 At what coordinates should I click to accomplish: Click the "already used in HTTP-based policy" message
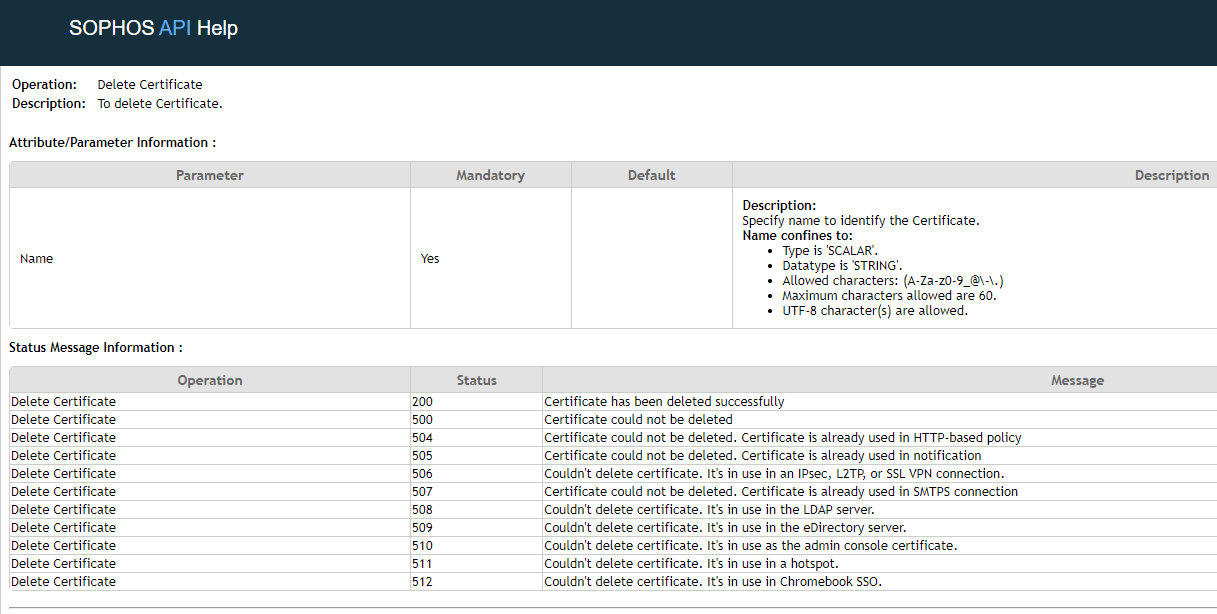coord(783,438)
